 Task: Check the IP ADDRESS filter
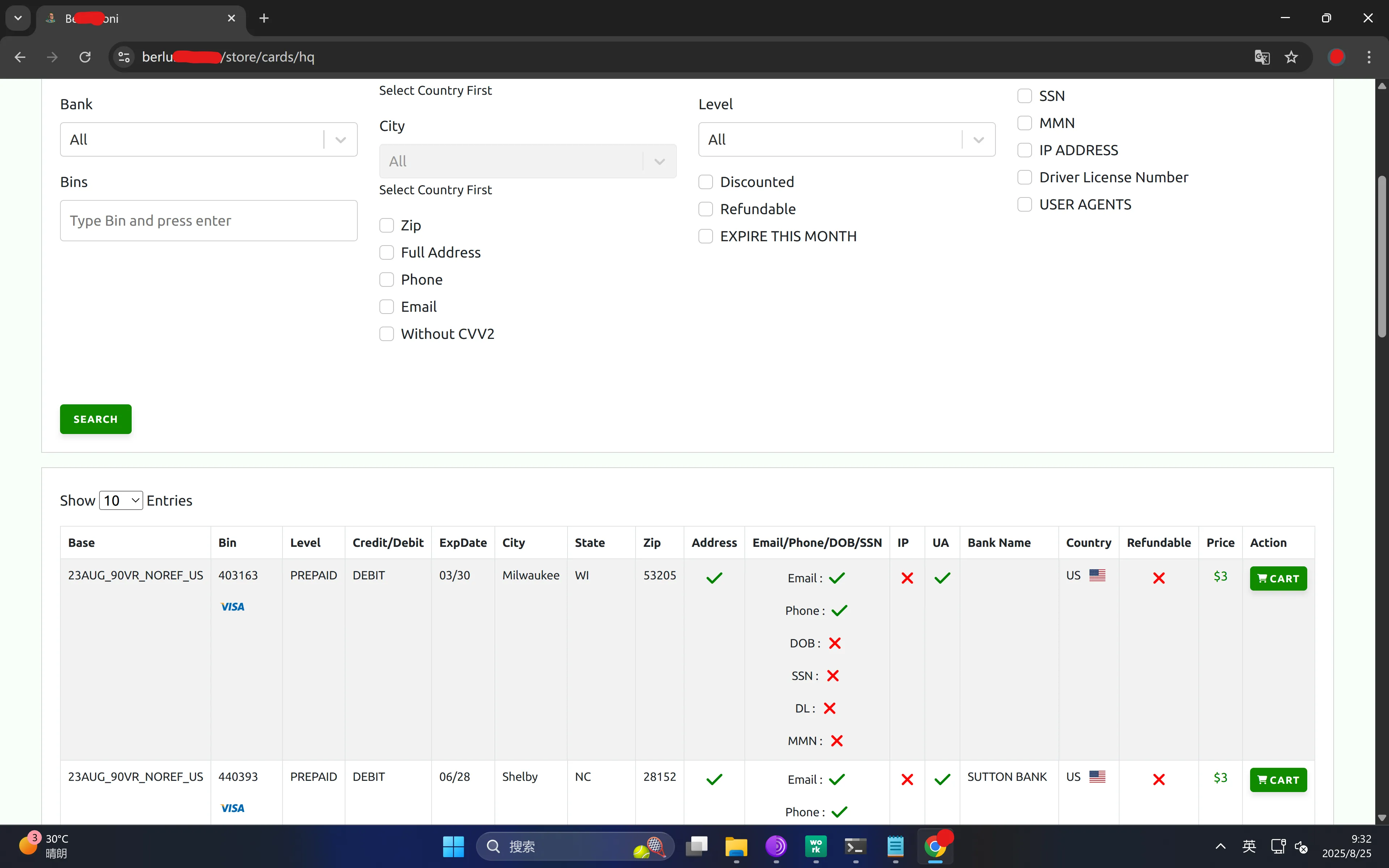[1025, 150]
